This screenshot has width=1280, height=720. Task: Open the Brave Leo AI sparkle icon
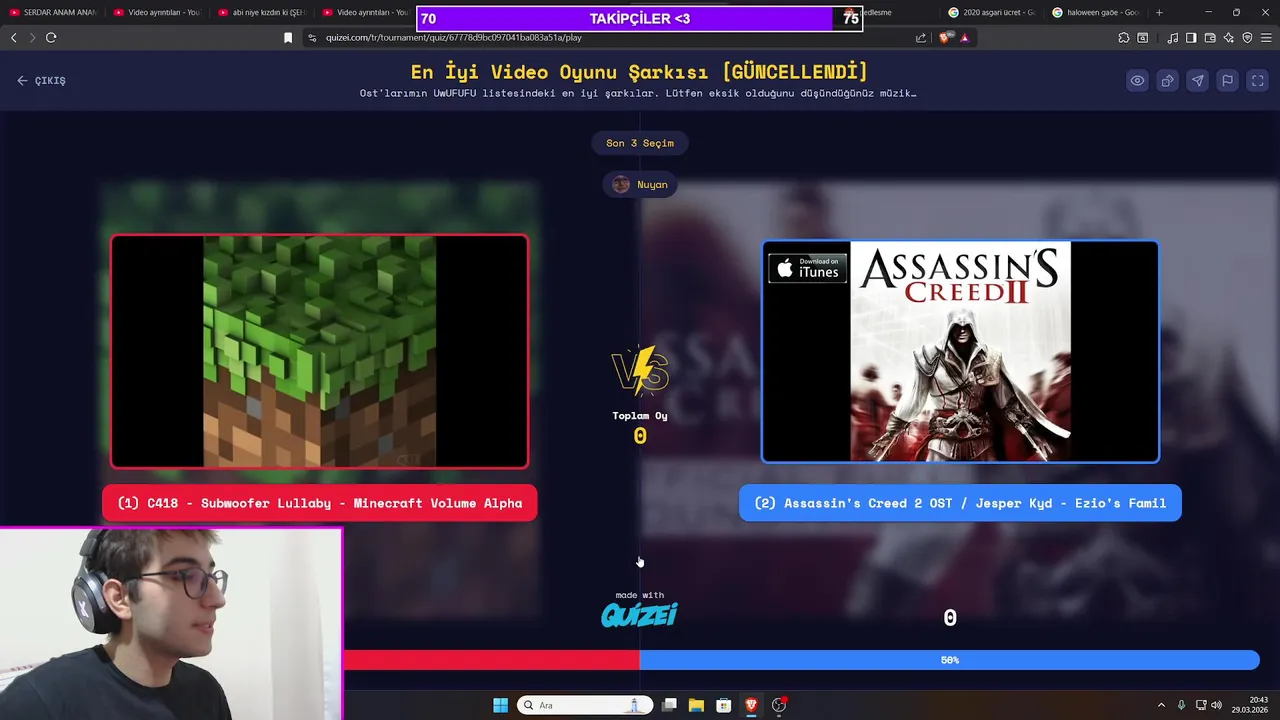point(1229,37)
